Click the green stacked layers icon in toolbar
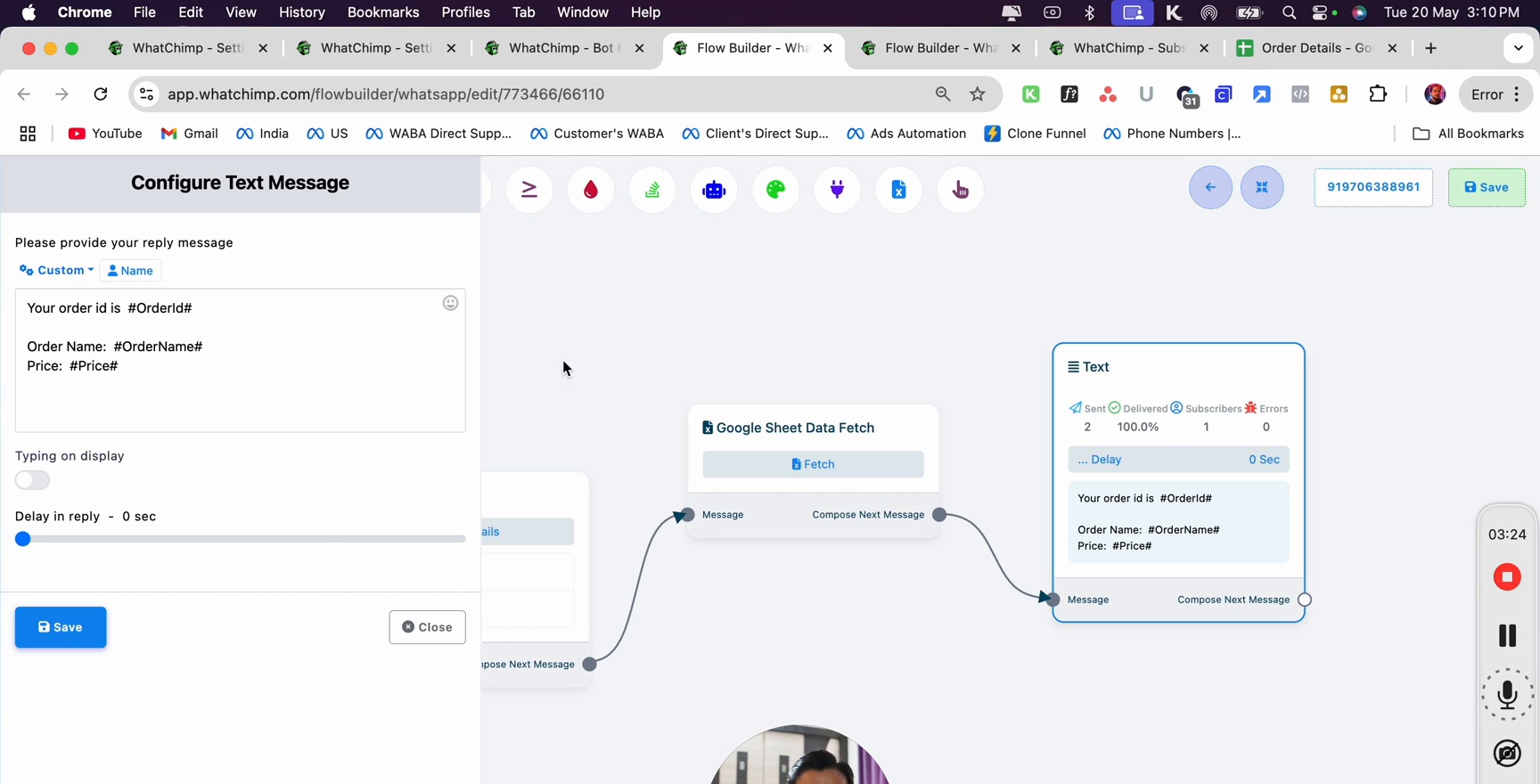Viewport: 1540px width, 784px height. 652,190
